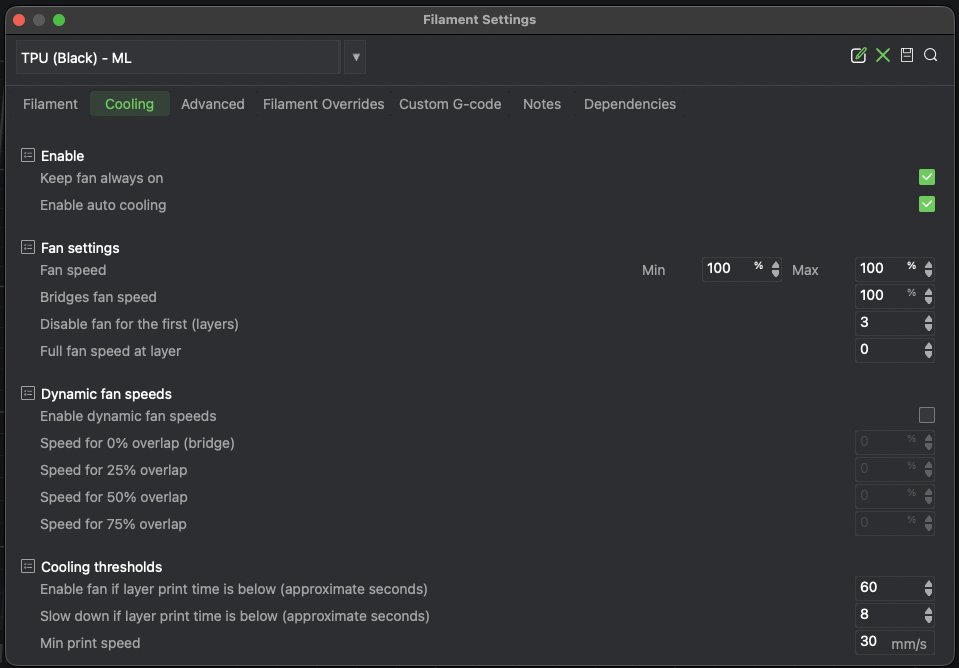
Task: Click the Enable section group icon
Action: point(28,155)
